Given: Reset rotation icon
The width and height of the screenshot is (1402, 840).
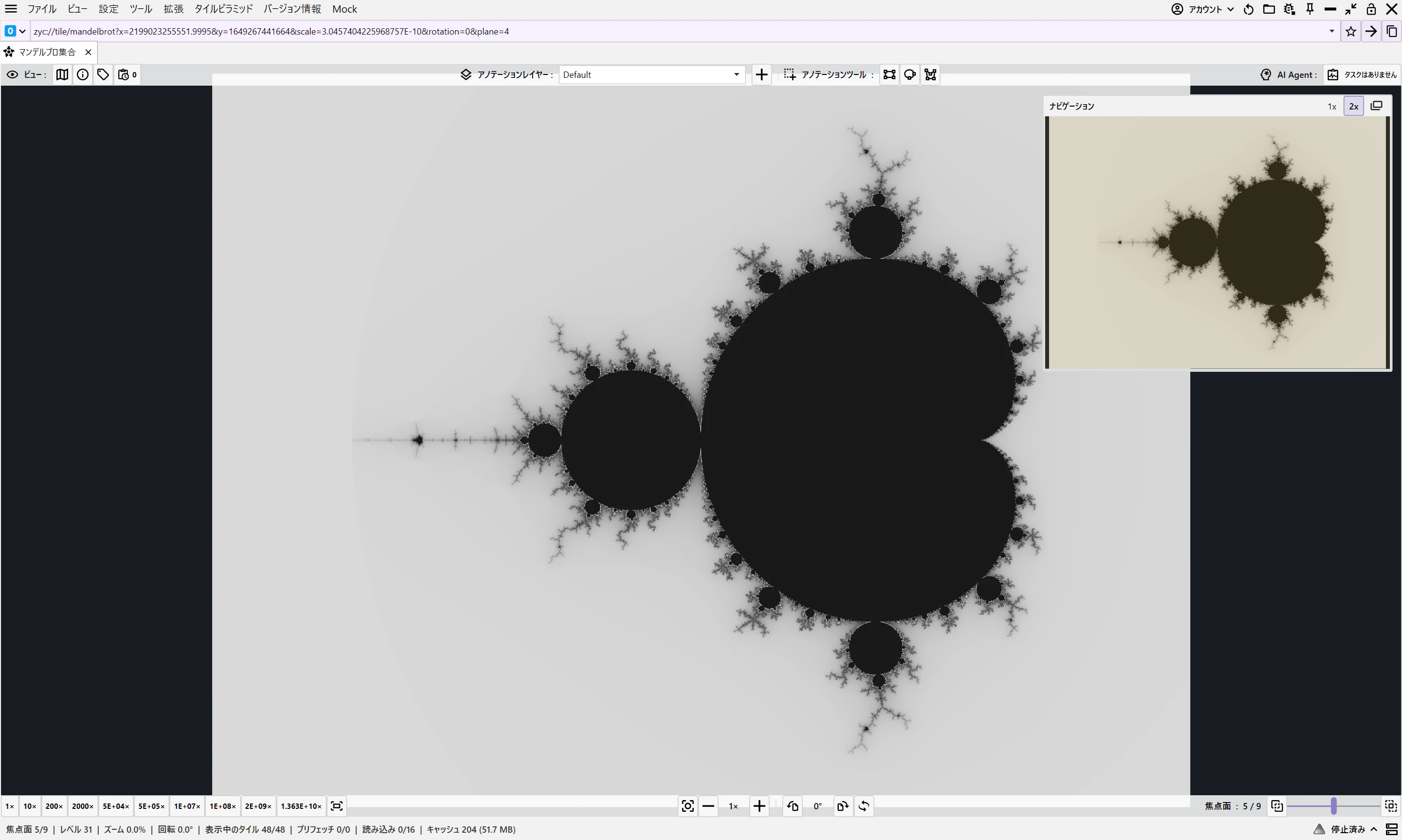Looking at the screenshot, I should 863,805.
